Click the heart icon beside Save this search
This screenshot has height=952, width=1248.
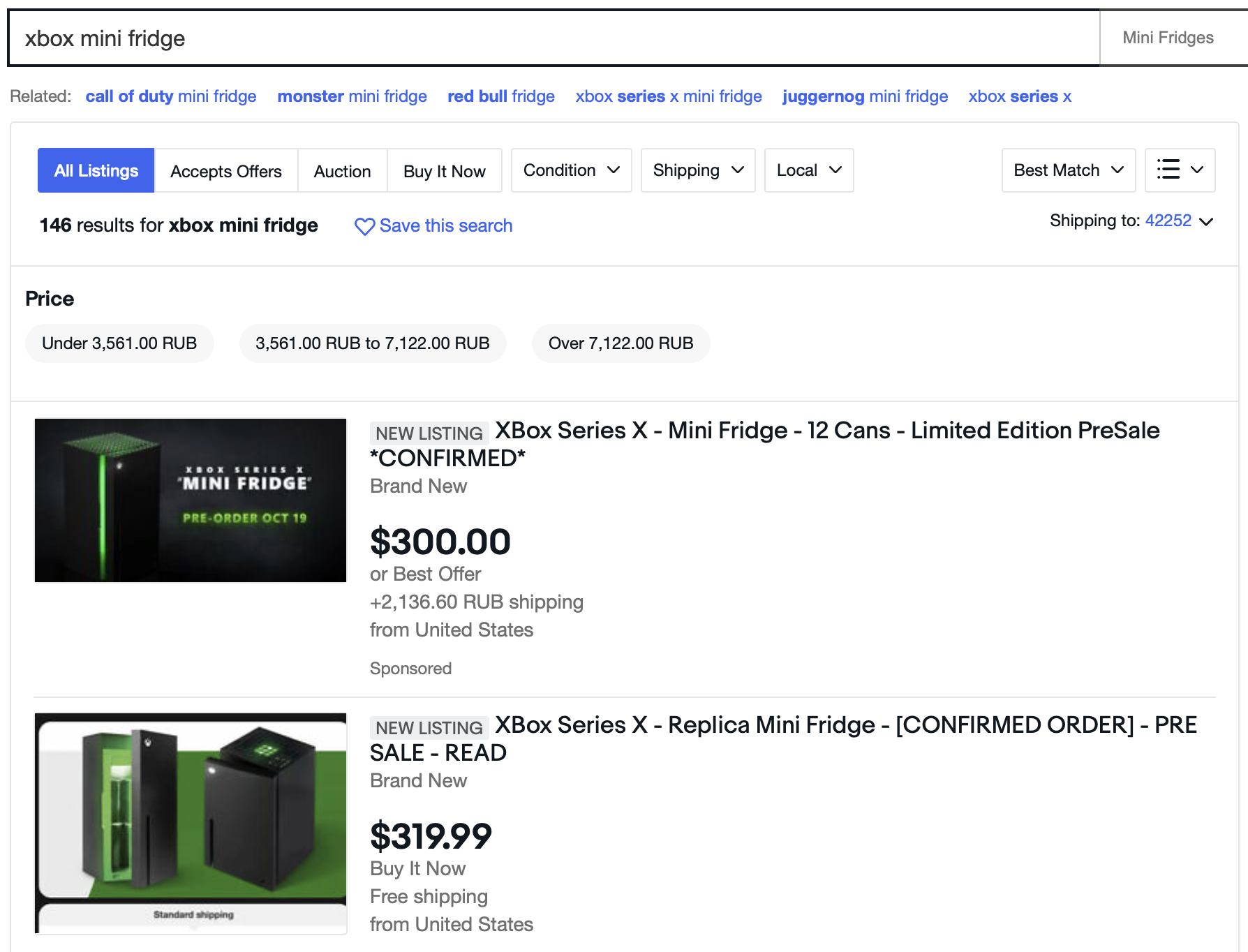pyautogui.click(x=364, y=226)
